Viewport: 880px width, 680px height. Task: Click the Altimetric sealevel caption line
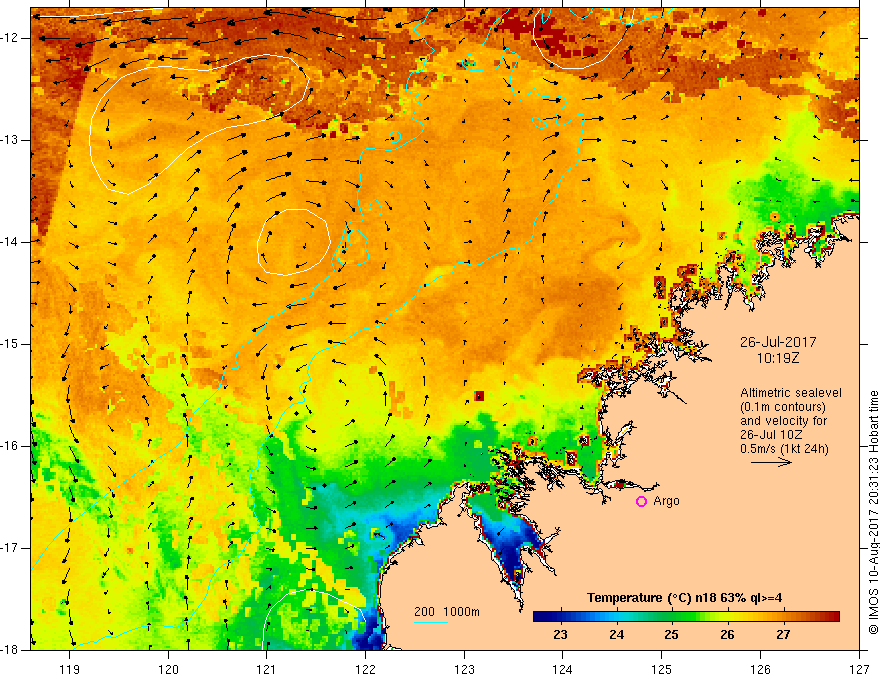pyautogui.click(x=791, y=393)
